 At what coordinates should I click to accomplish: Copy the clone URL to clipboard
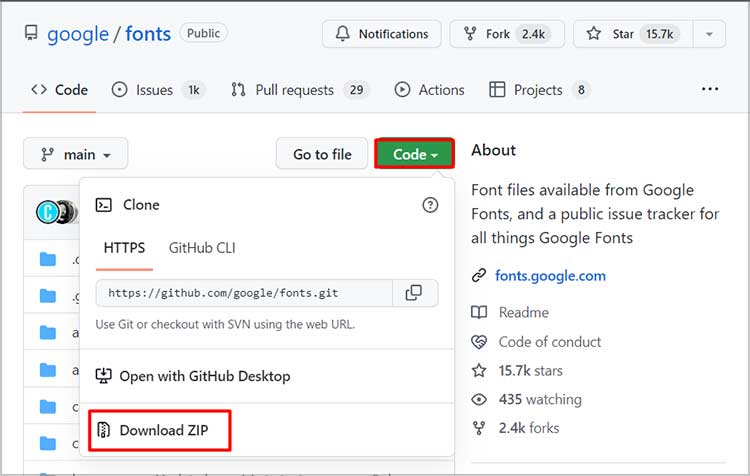[x=414, y=293]
